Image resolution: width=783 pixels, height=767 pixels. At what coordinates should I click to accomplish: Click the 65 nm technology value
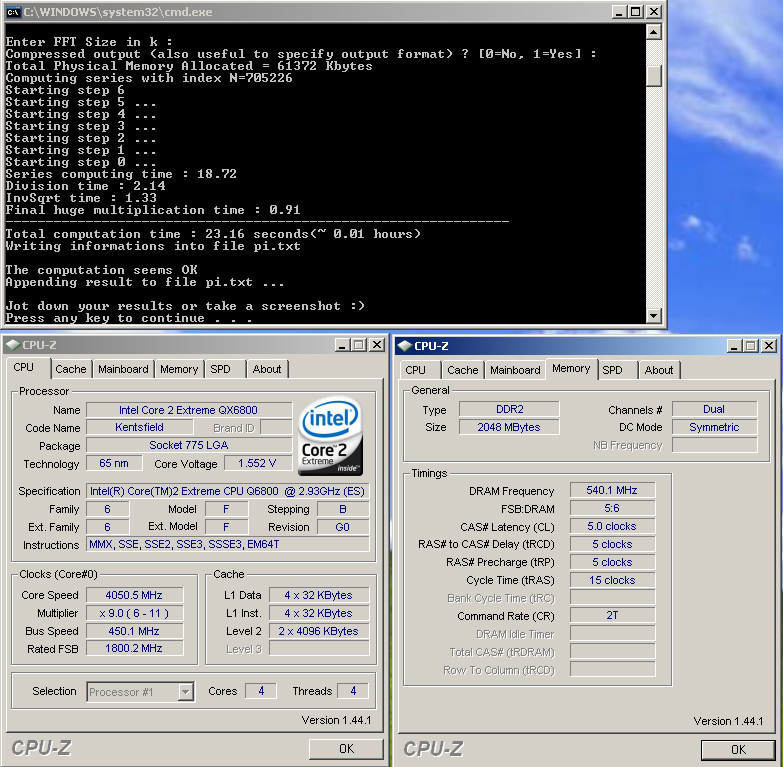(x=114, y=463)
